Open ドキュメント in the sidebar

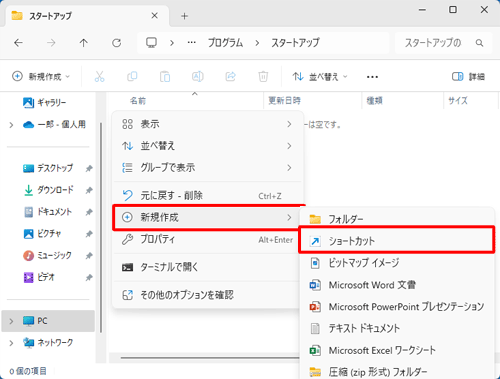(x=48, y=212)
